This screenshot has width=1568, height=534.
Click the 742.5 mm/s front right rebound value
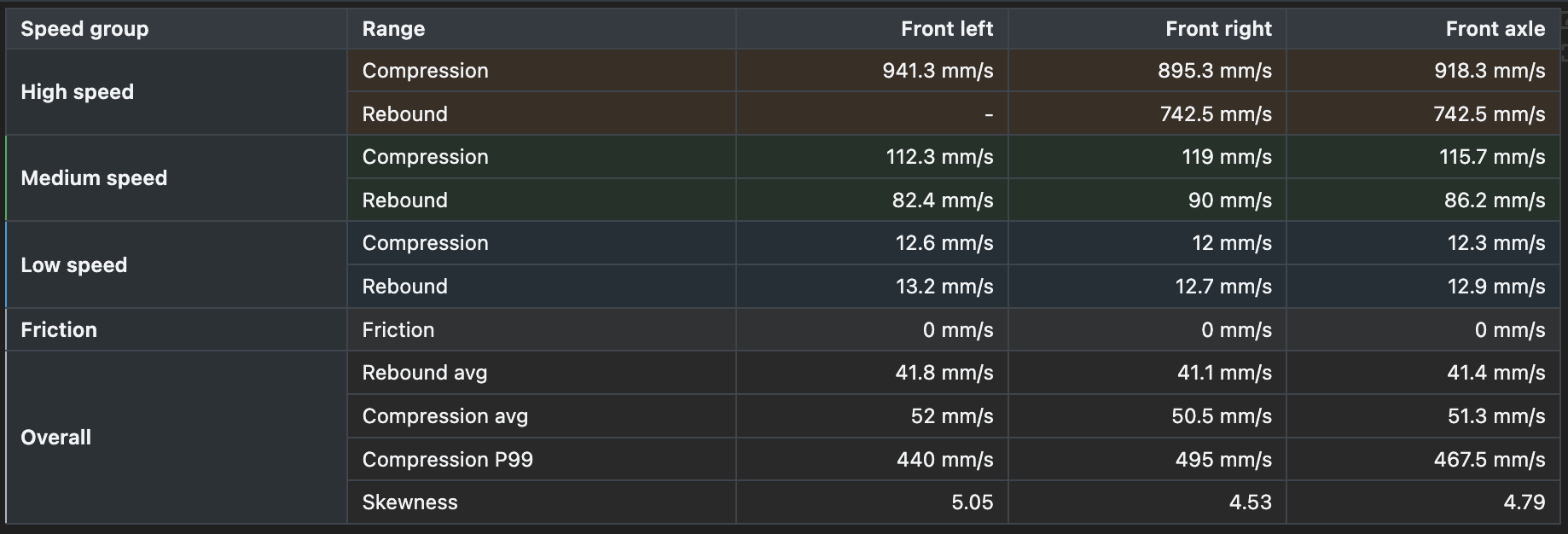pos(1216,114)
